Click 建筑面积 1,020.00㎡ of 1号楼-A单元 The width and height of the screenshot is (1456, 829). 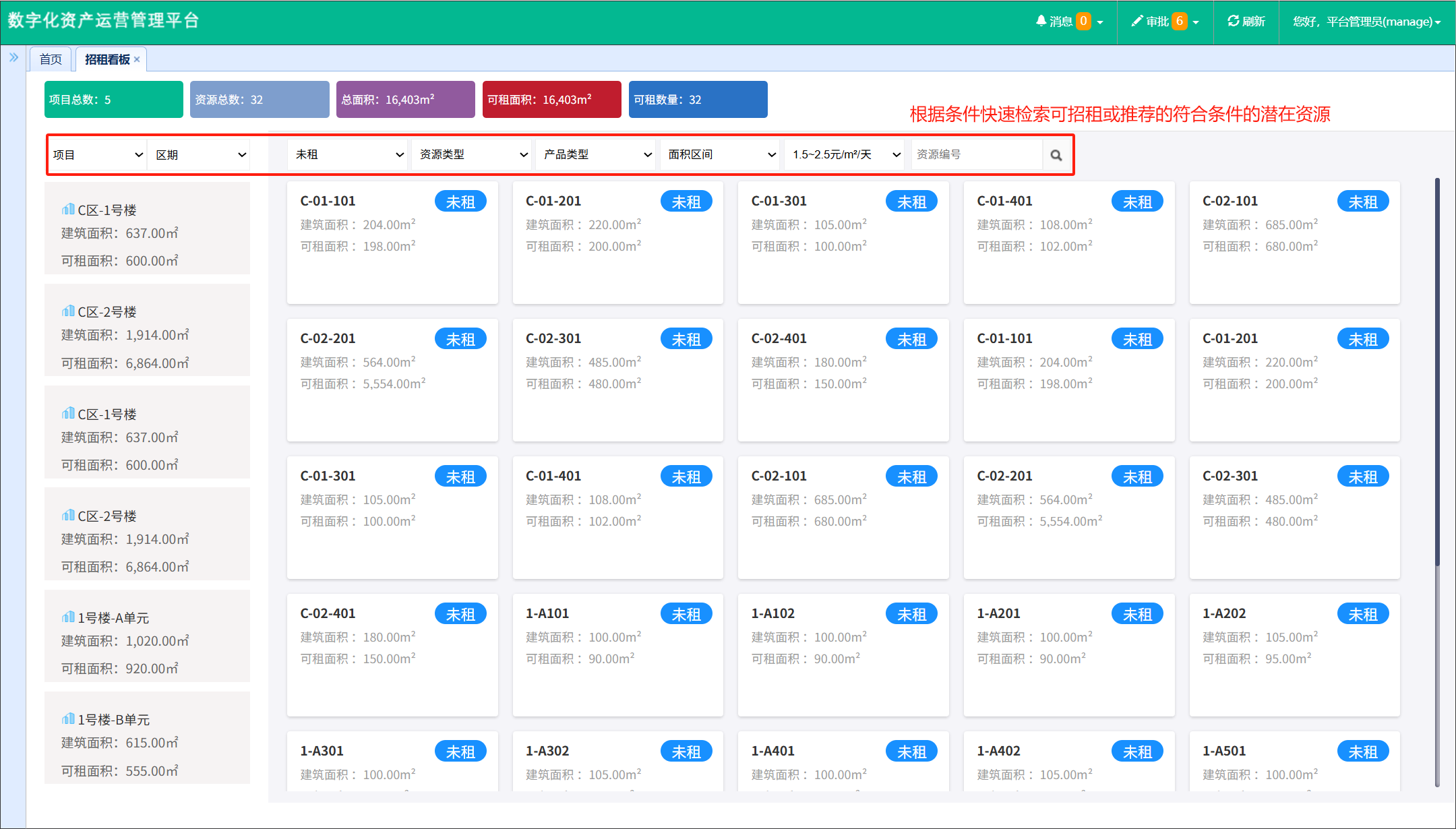[x=125, y=641]
